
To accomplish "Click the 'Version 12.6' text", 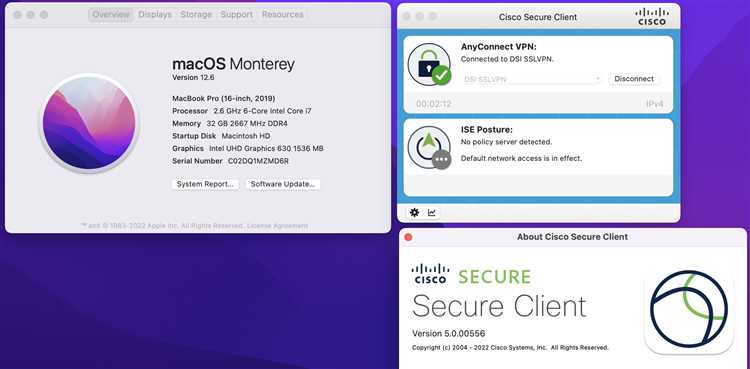I will 193,78.
